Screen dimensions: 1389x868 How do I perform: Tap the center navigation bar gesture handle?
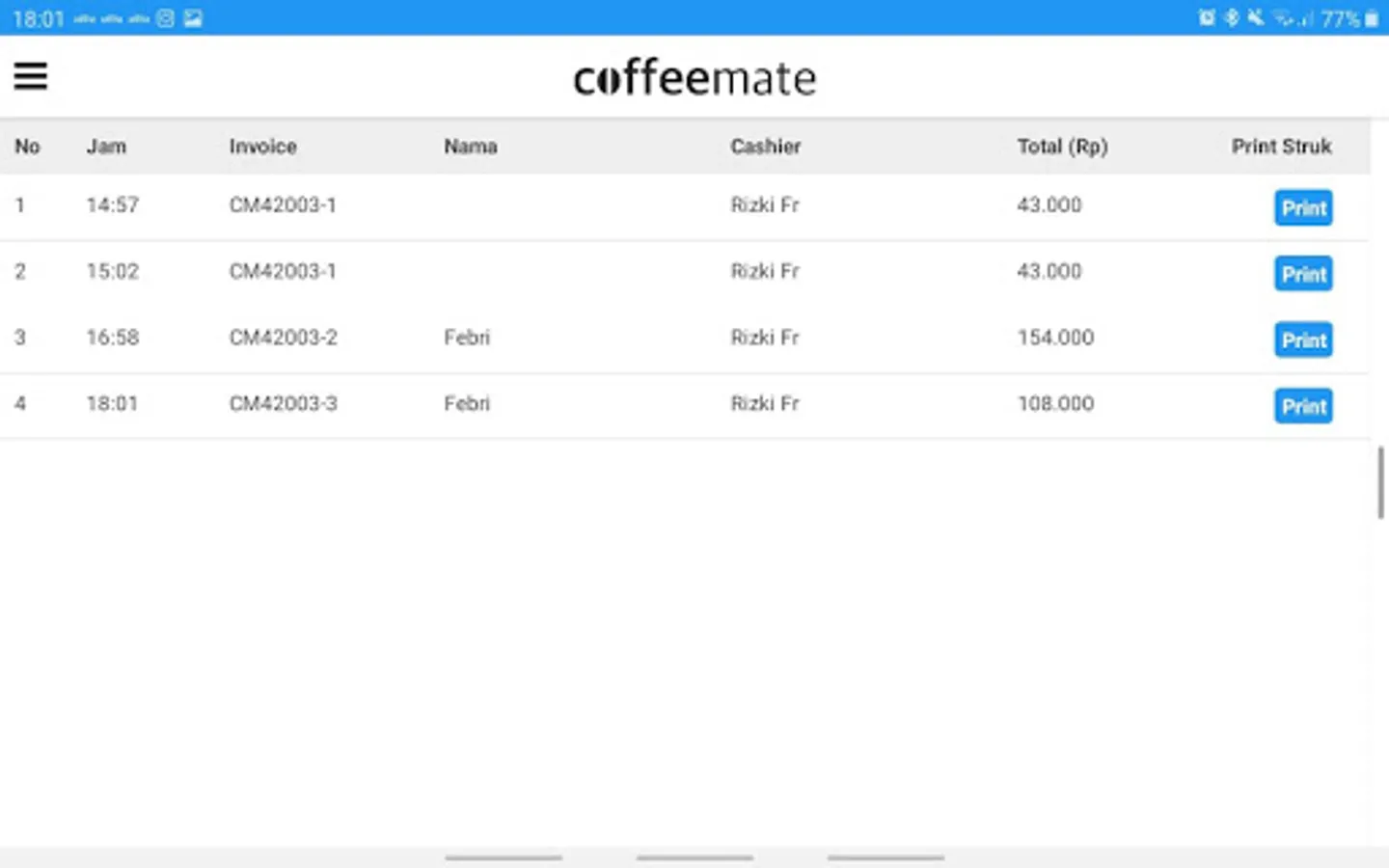694,857
